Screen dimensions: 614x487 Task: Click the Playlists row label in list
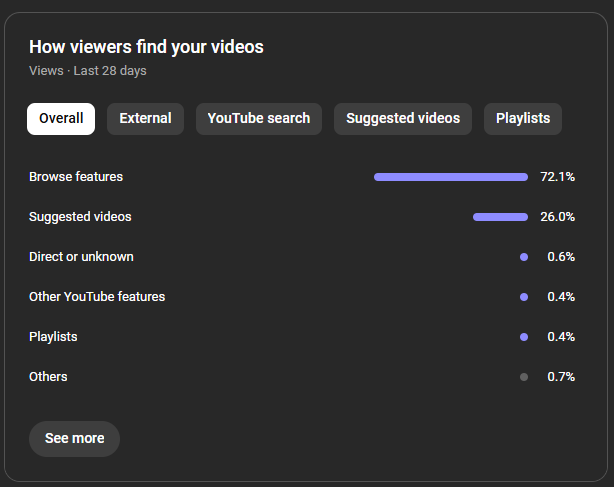tap(53, 337)
